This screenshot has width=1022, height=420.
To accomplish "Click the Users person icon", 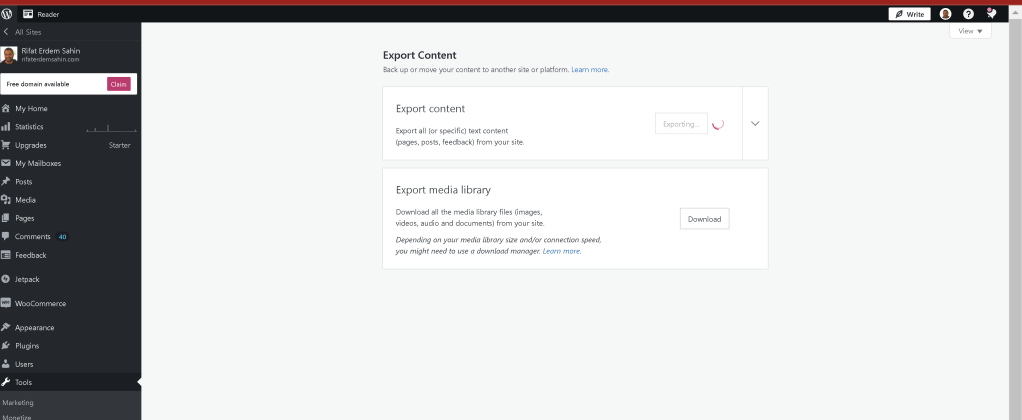I will point(6,364).
